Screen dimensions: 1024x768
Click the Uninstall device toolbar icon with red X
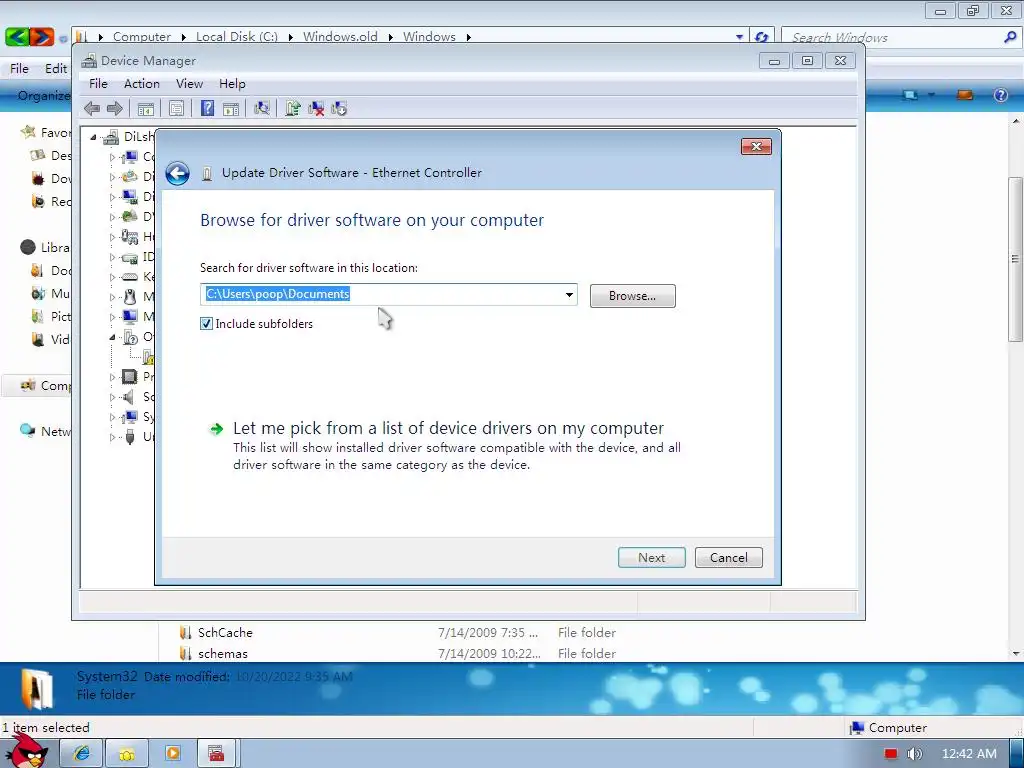click(316, 108)
